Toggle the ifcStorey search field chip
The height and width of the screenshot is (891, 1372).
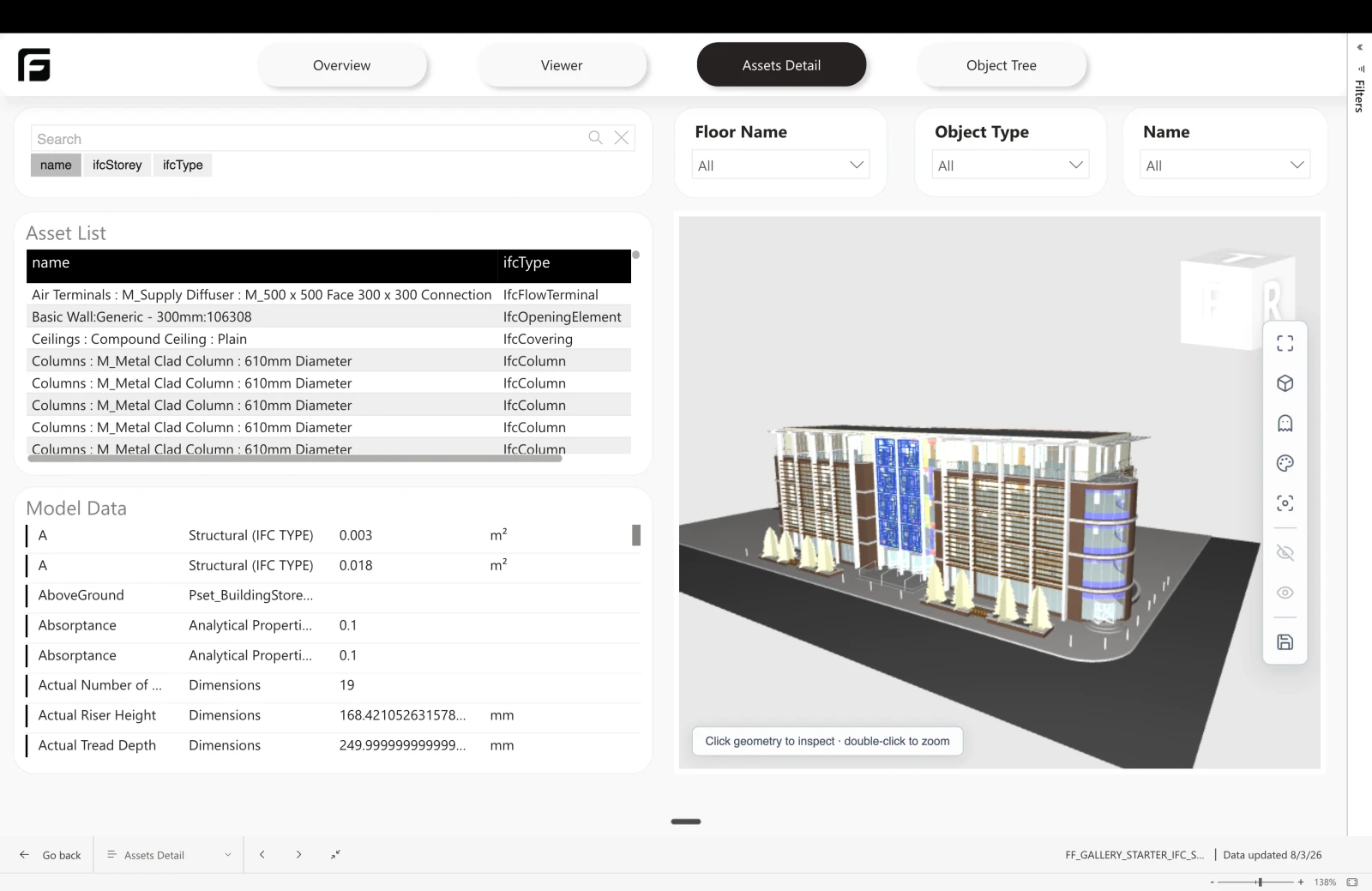point(117,166)
